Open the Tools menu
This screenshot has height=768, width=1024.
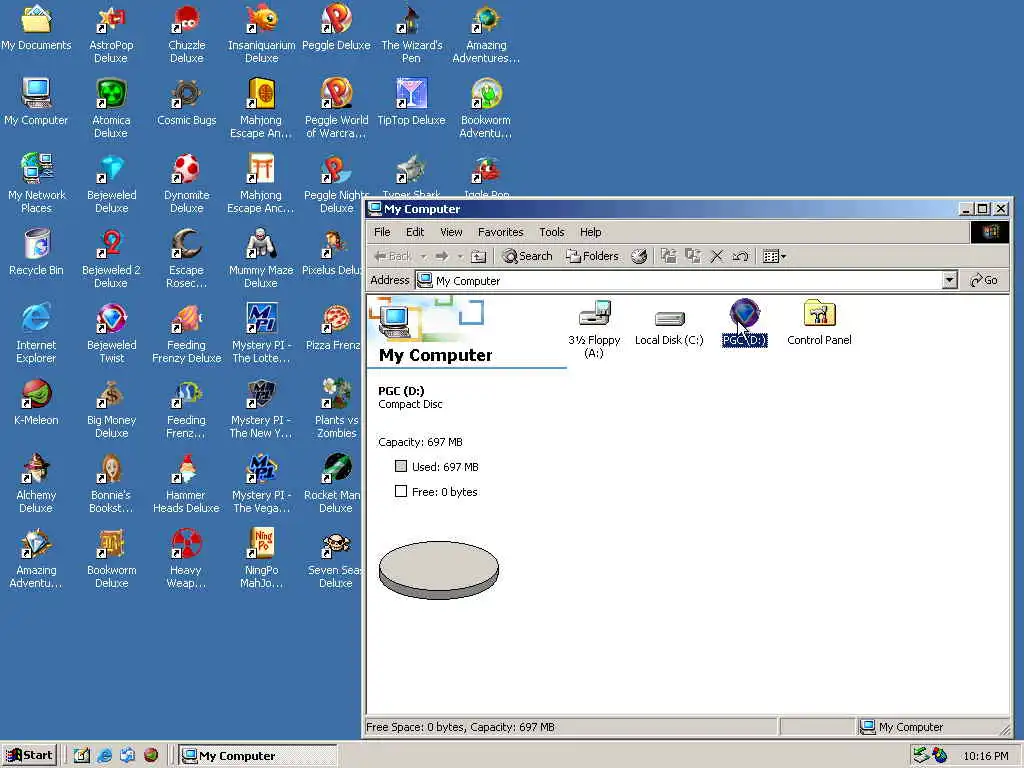coord(551,232)
